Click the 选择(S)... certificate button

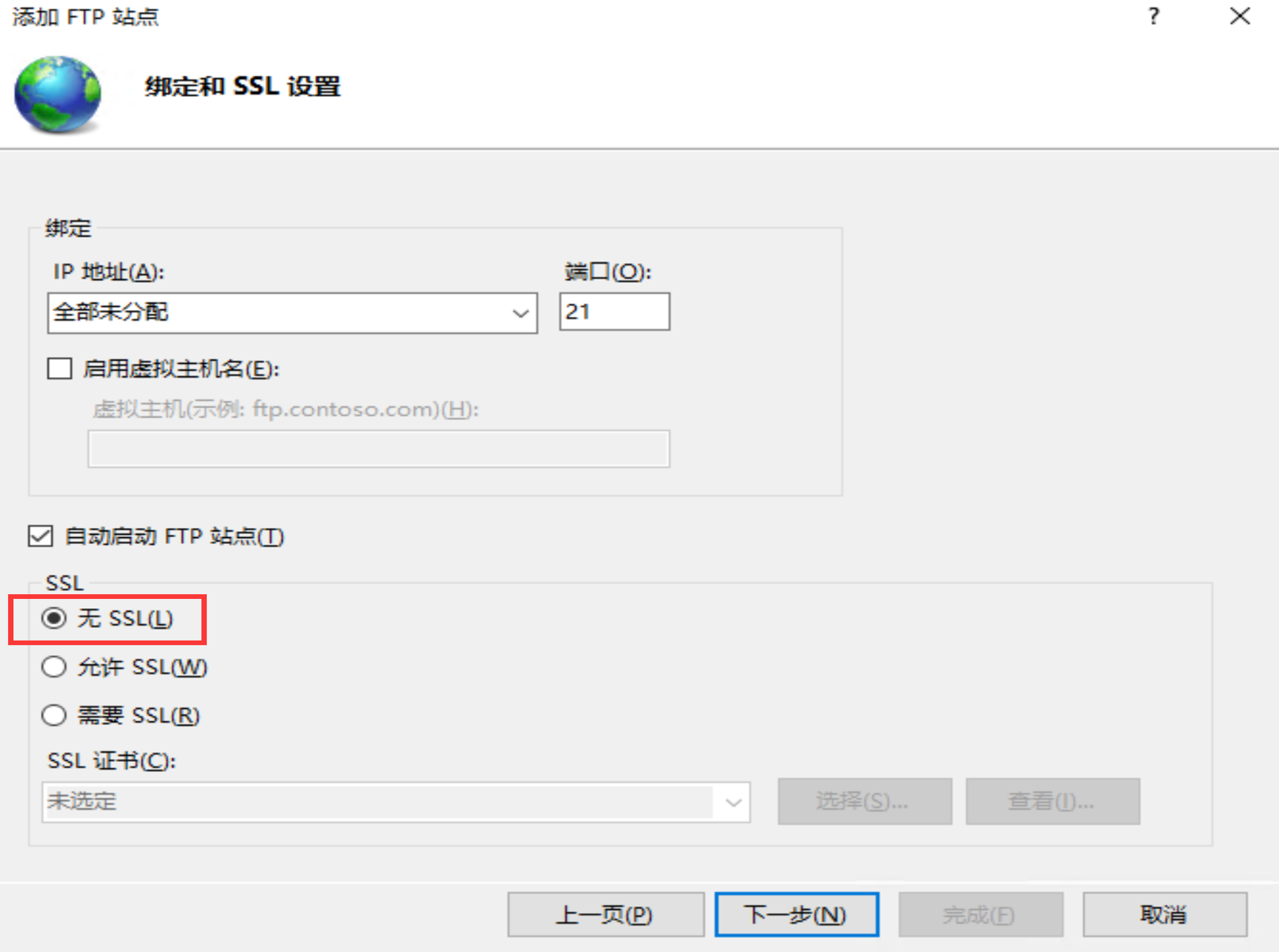click(x=865, y=801)
